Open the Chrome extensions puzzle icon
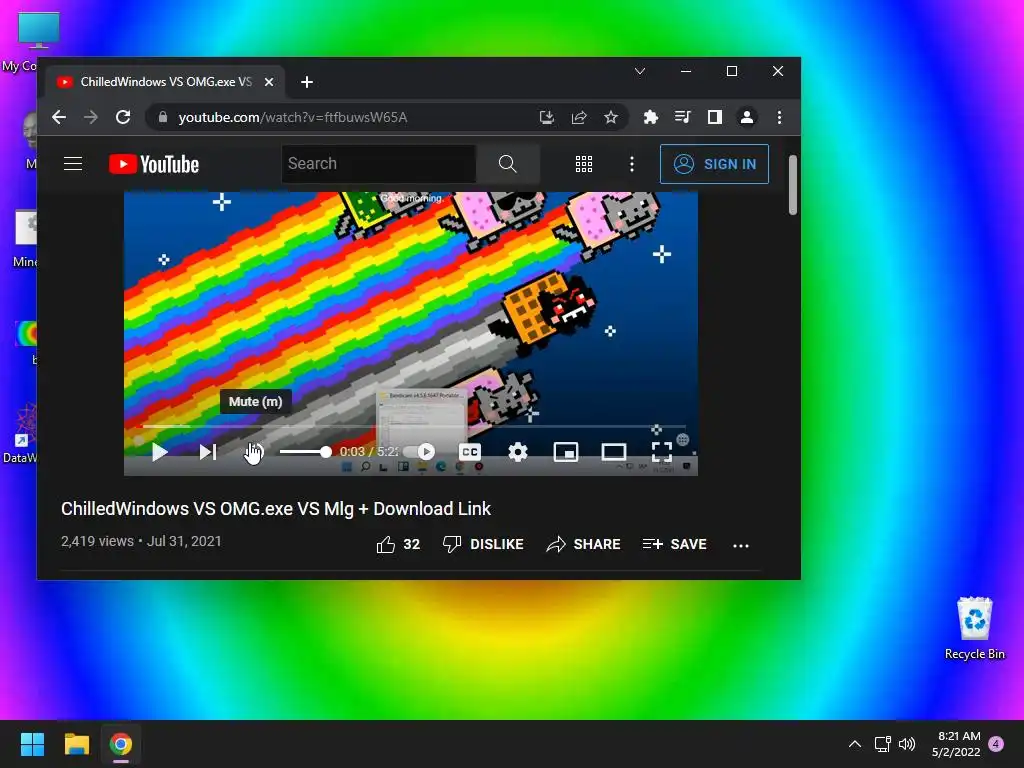Screen dimensions: 1024x768 tap(650, 117)
